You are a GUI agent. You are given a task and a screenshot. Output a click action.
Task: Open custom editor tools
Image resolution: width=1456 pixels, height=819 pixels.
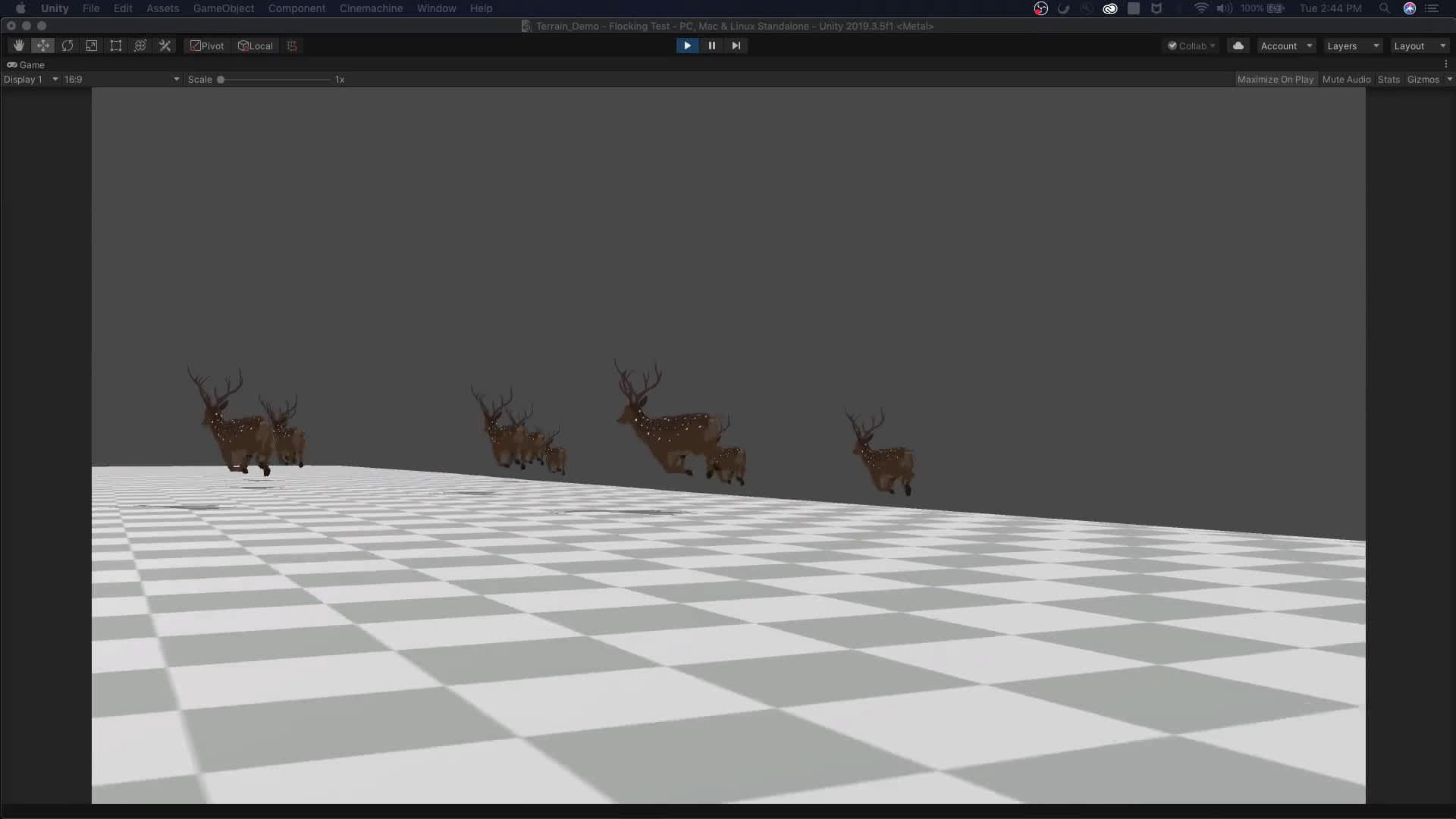click(165, 45)
